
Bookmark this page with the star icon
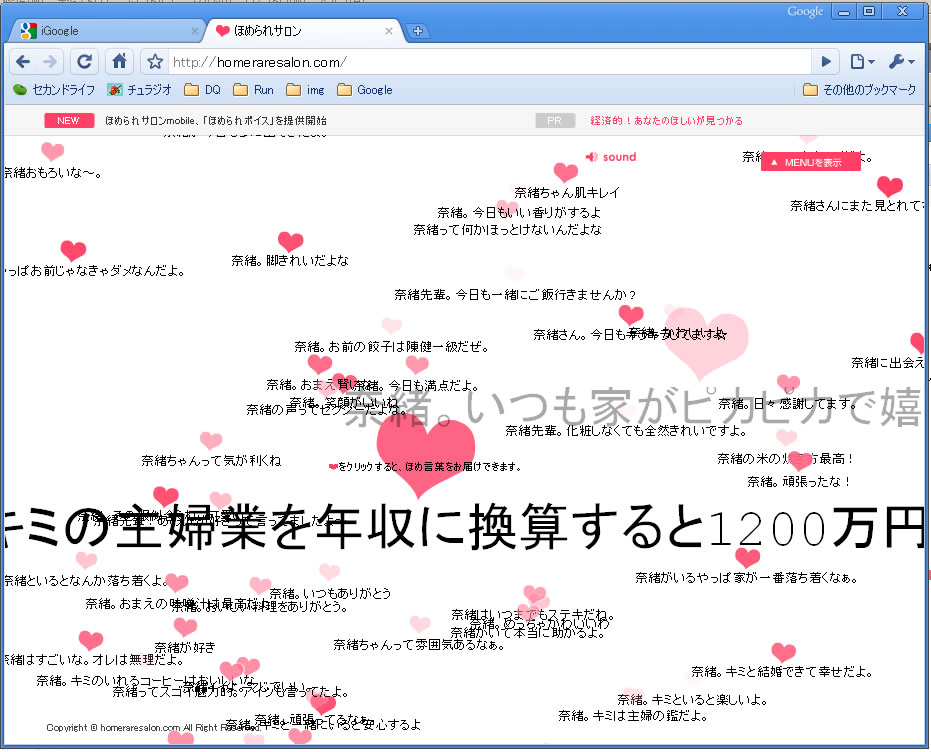click(155, 62)
